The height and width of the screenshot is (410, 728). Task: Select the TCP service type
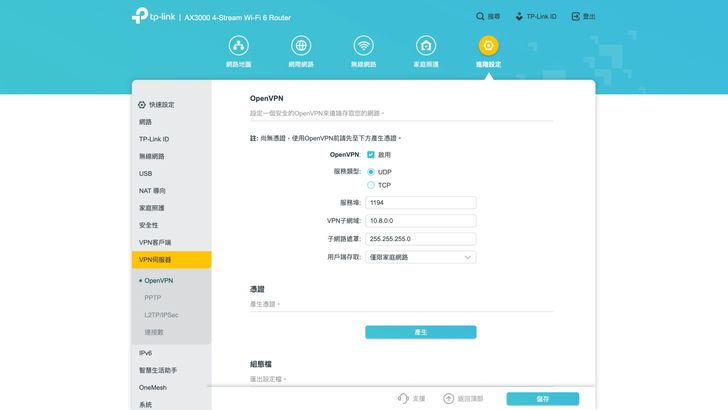click(x=371, y=185)
